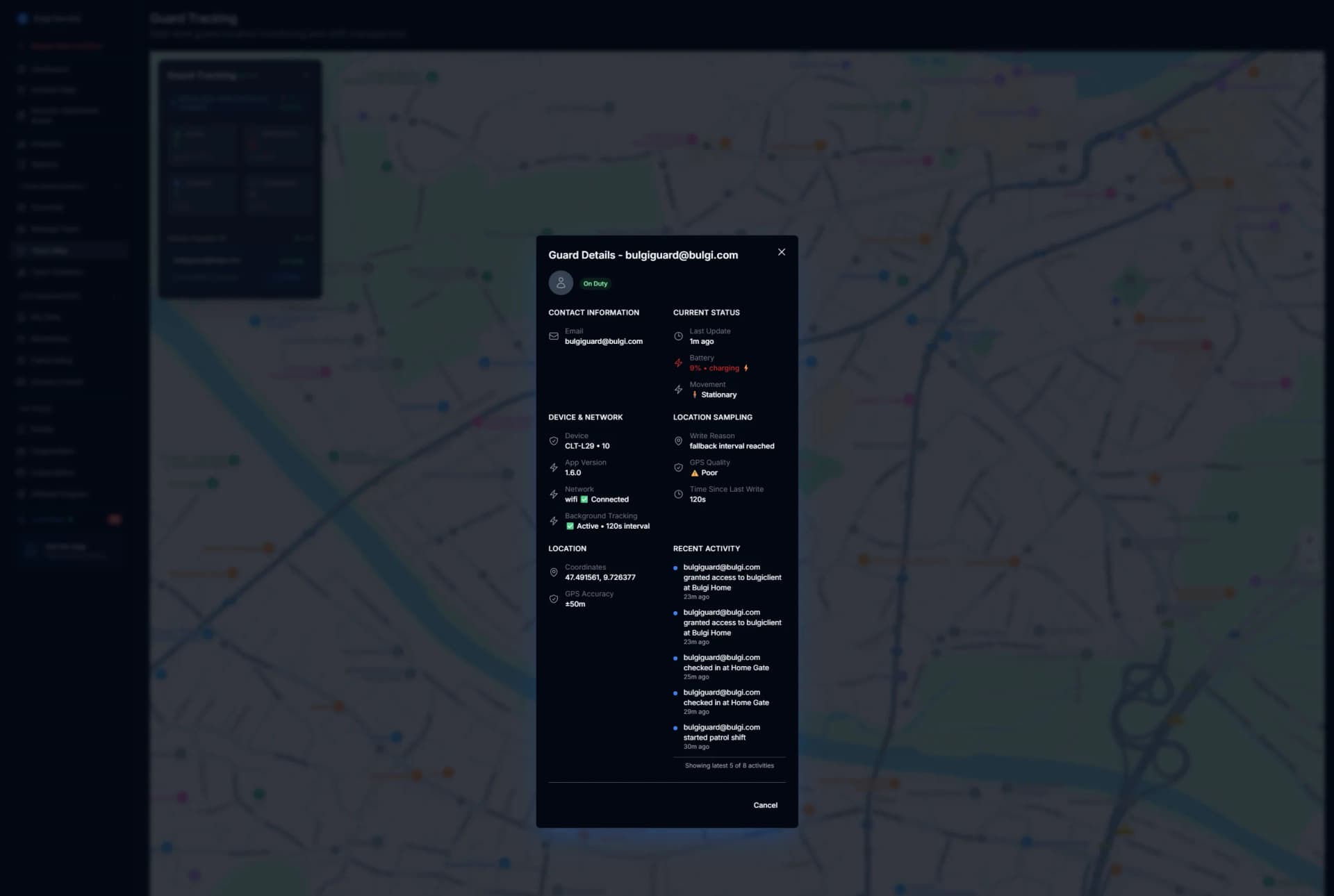1334x896 pixels.
Task: Toggle the green Active check for Background Tracking
Action: coord(570,526)
